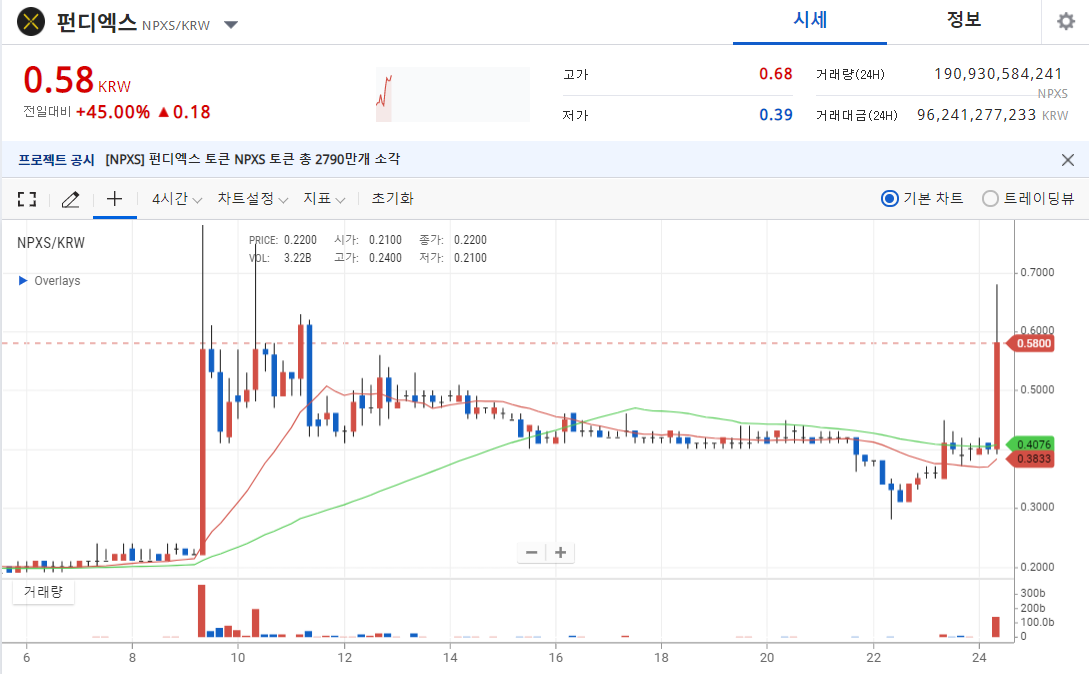
Task: Click the mini price sparkline thumbnail
Action: click(453, 94)
